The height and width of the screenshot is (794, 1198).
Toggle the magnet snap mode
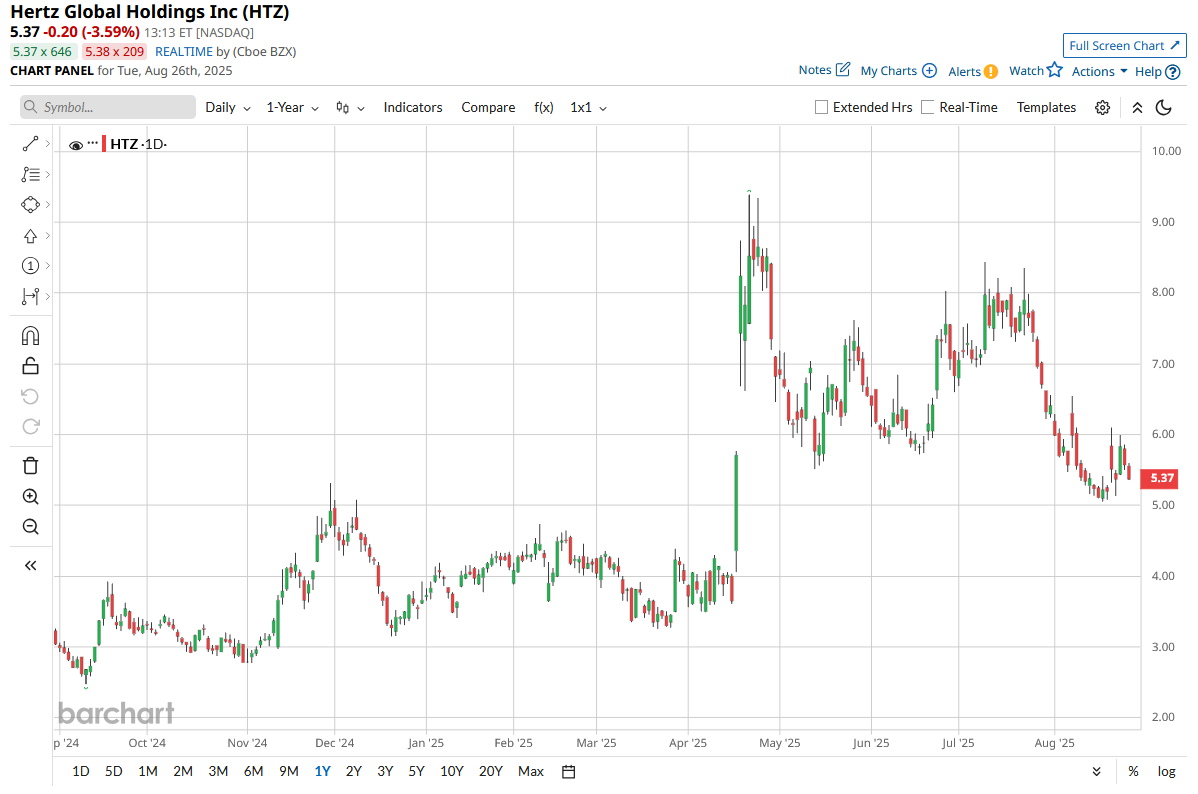click(31, 335)
